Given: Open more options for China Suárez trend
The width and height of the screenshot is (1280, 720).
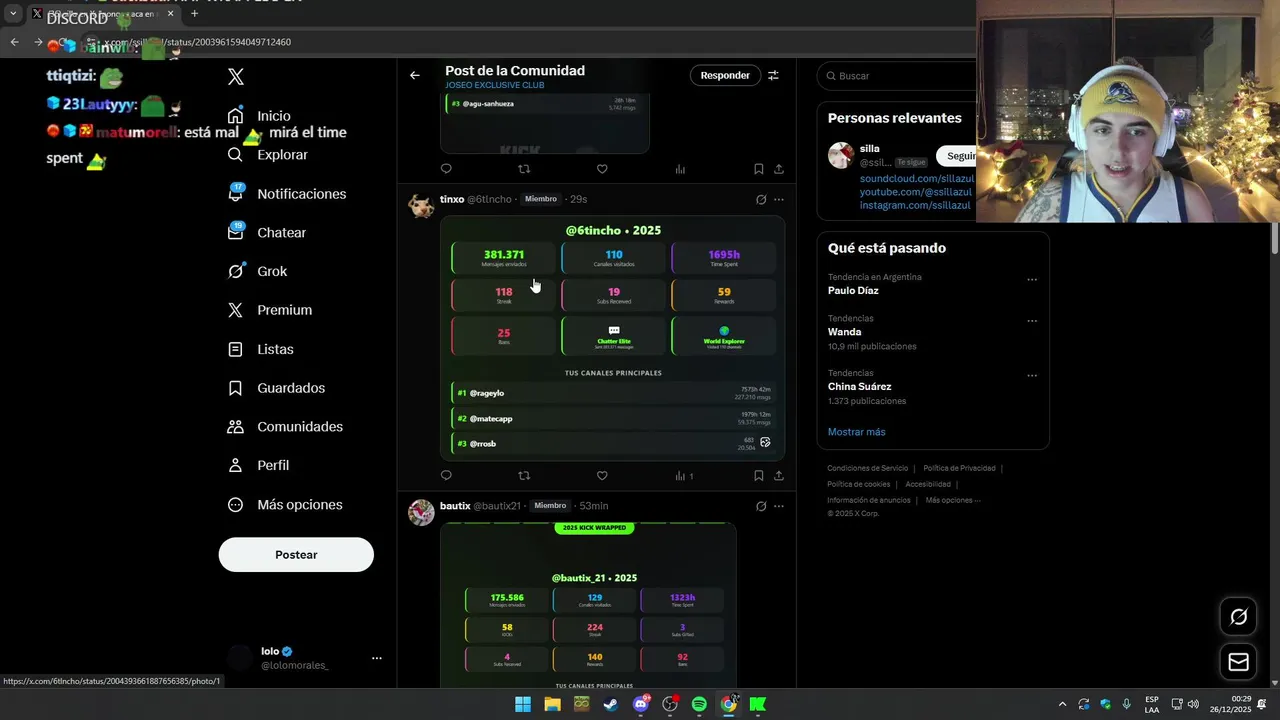Looking at the screenshot, I should pyautogui.click(x=1032, y=376).
